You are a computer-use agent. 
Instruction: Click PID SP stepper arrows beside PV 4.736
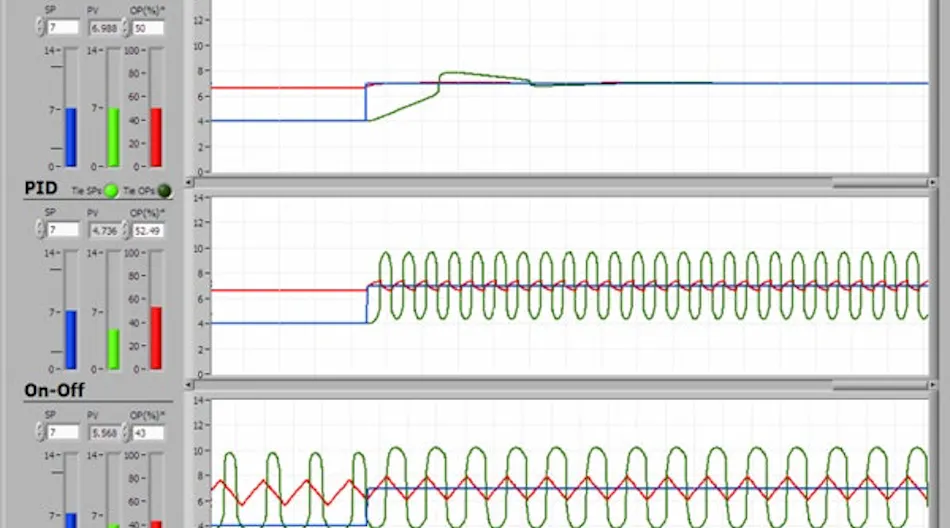coord(40,230)
